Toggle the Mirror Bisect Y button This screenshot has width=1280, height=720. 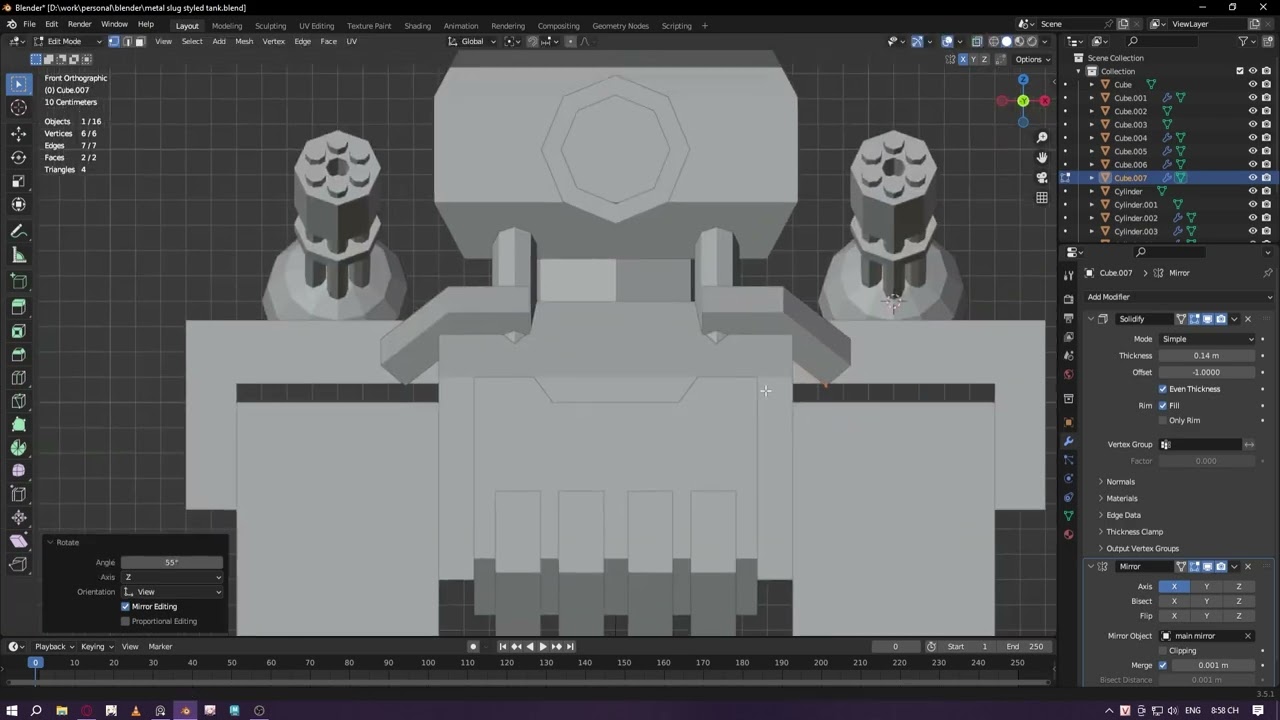[1206, 601]
